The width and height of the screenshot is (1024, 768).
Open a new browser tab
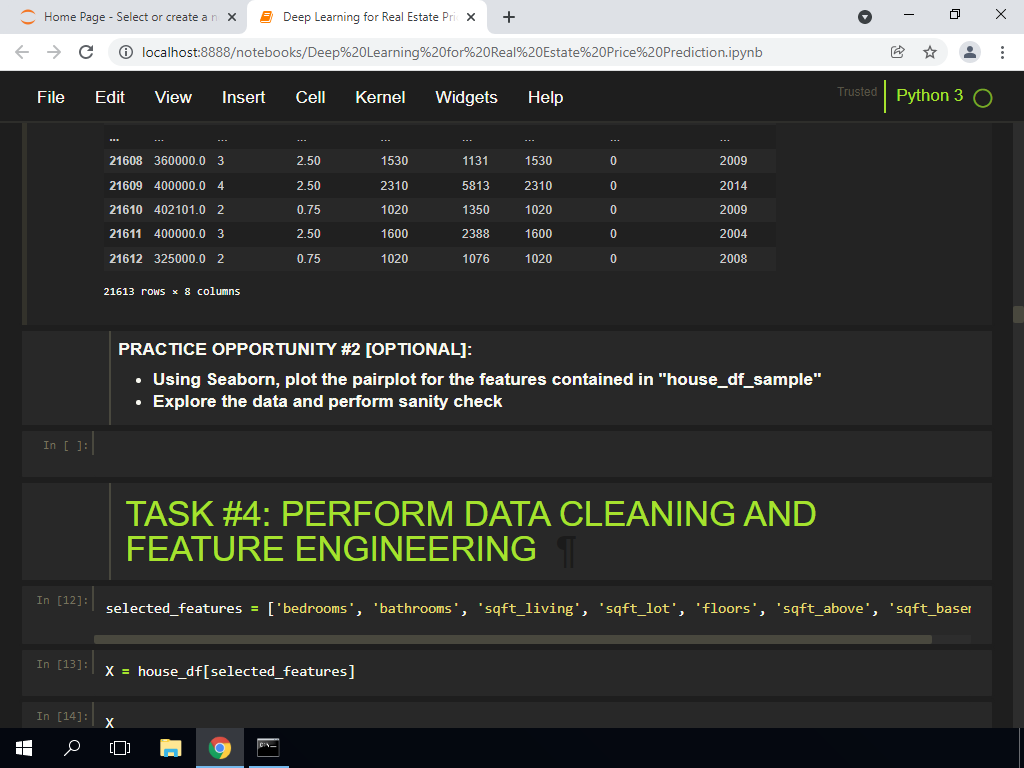(x=509, y=17)
